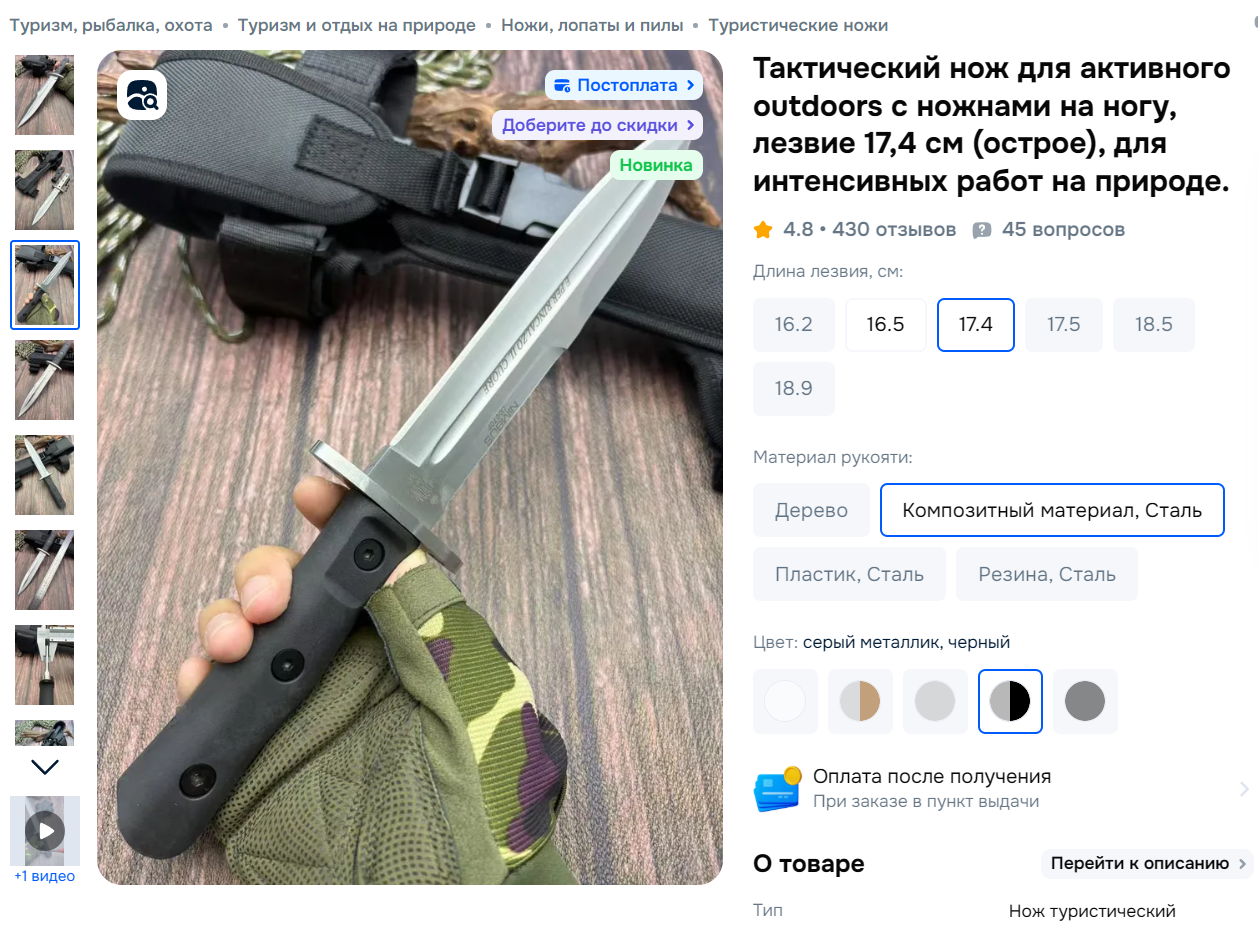Play the product video thumbnail
Screen dimensions: 1258x928
45,831
